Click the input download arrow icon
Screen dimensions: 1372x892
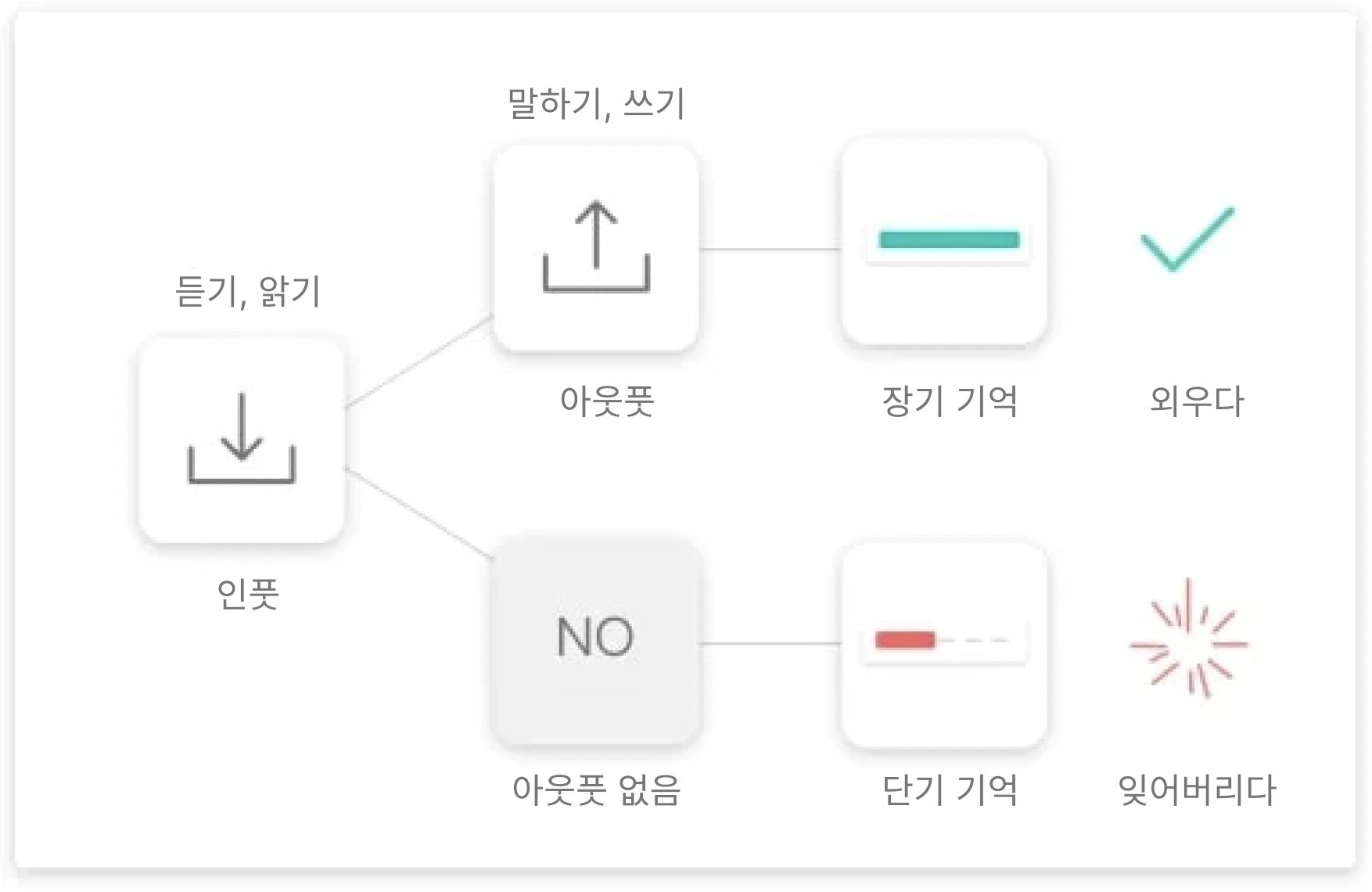tap(241, 438)
